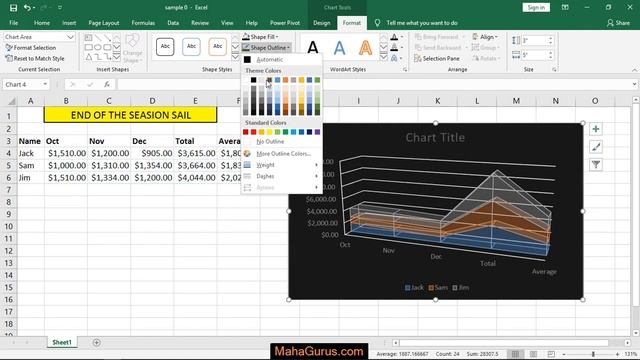640x360 pixels.
Task: Click the Sign in button
Action: (x=536, y=7)
